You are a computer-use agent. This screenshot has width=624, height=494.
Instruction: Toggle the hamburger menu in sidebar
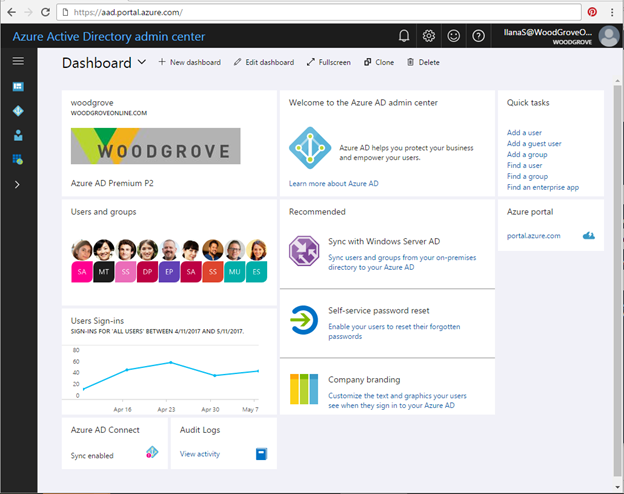(x=18, y=61)
